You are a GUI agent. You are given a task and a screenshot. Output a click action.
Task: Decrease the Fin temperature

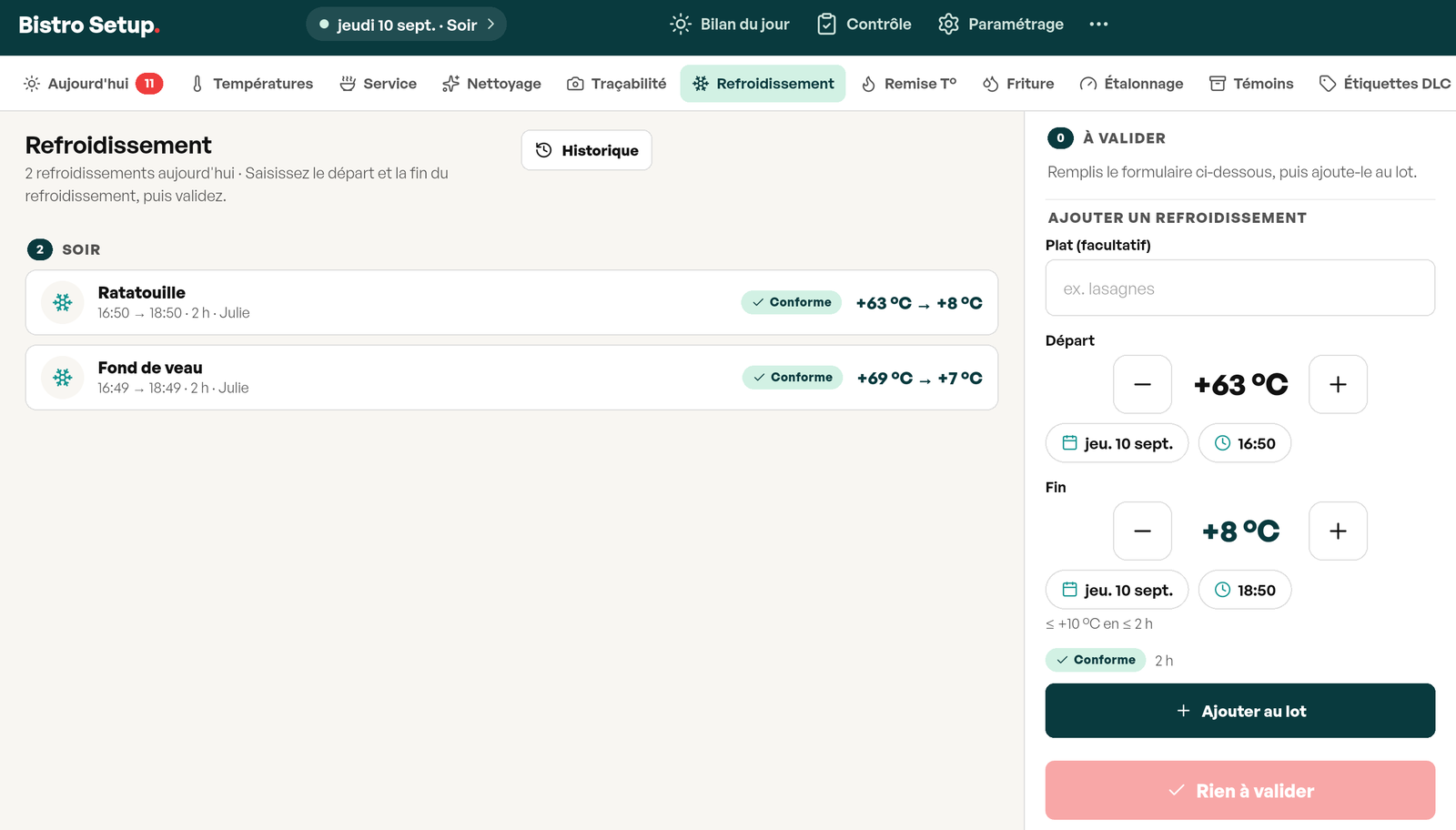click(x=1142, y=531)
